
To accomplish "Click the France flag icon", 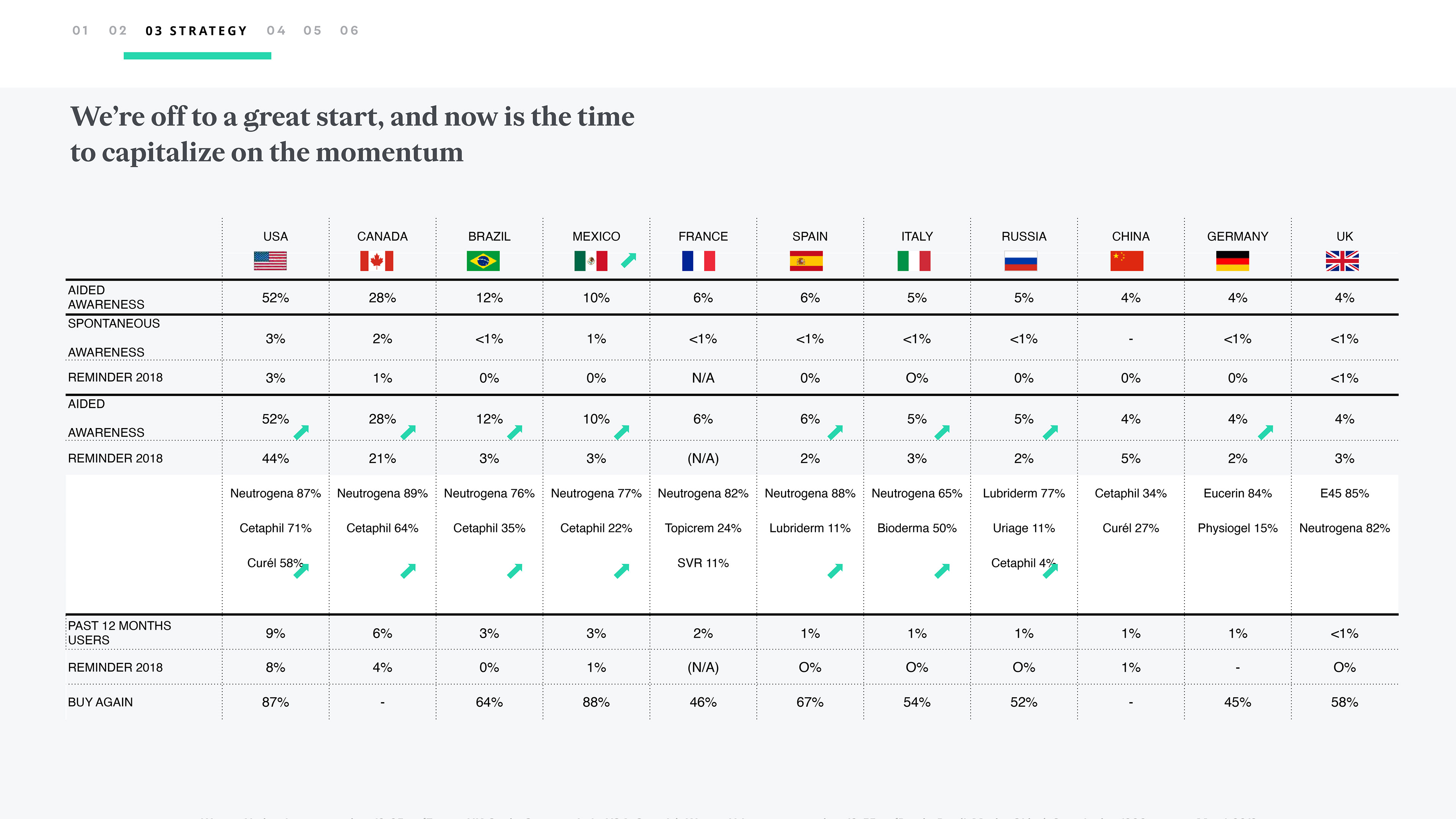I will (698, 261).
